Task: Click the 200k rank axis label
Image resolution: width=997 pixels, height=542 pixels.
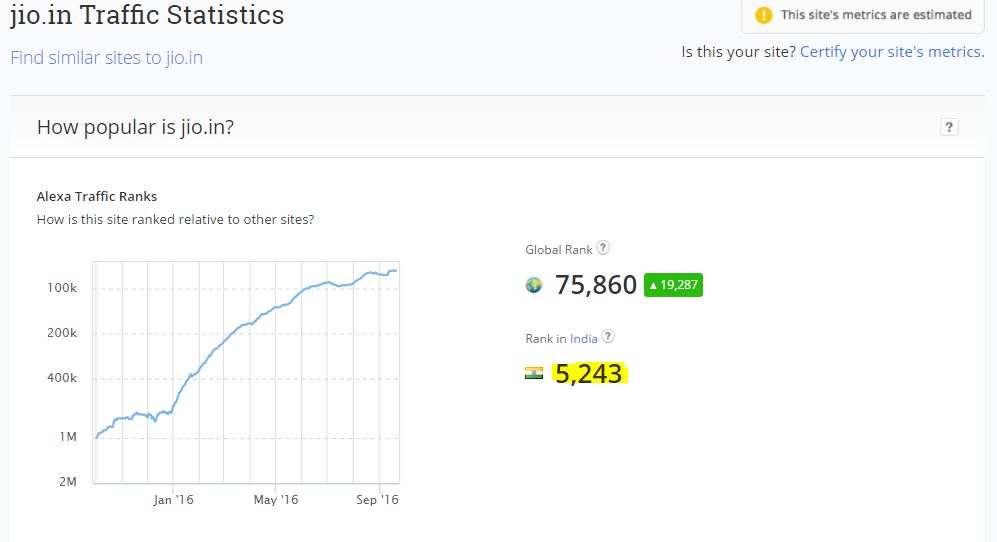Action: [x=62, y=333]
